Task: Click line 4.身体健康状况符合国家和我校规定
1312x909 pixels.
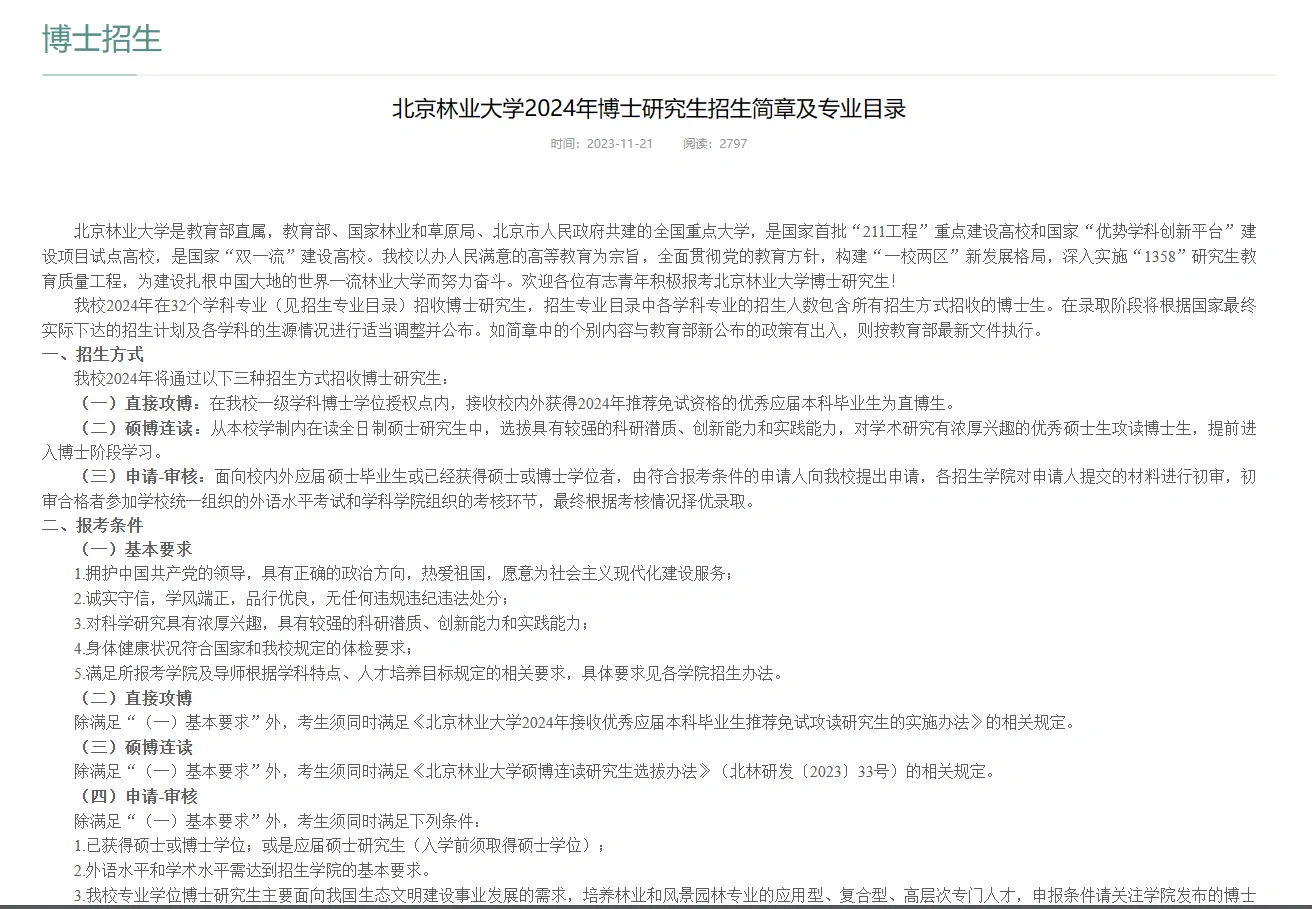Action: coord(244,648)
